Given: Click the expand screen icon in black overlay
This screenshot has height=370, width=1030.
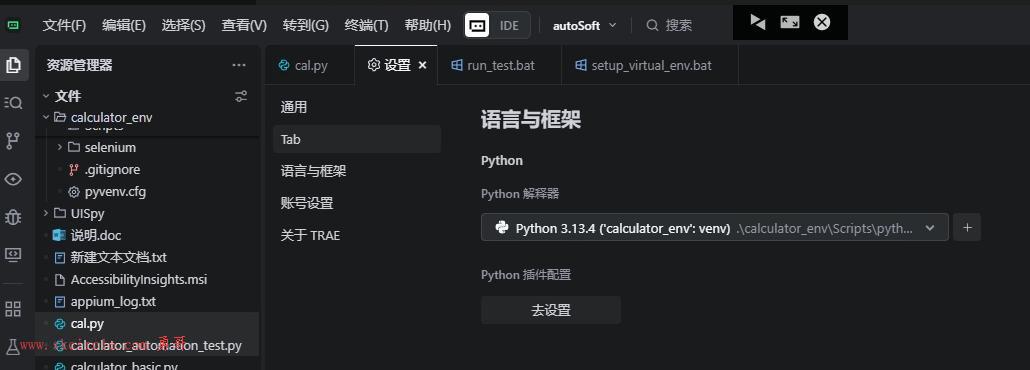Looking at the screenshot, I should click(x=790, y=22).
